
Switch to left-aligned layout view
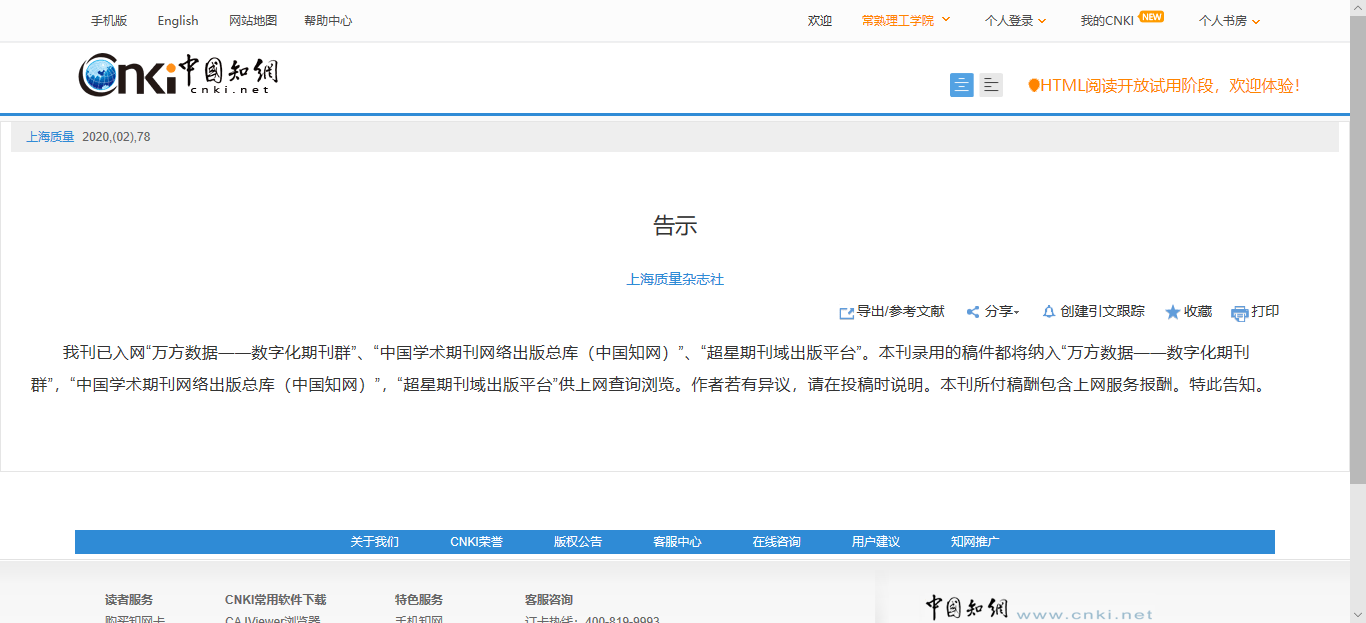coord(991,85)
